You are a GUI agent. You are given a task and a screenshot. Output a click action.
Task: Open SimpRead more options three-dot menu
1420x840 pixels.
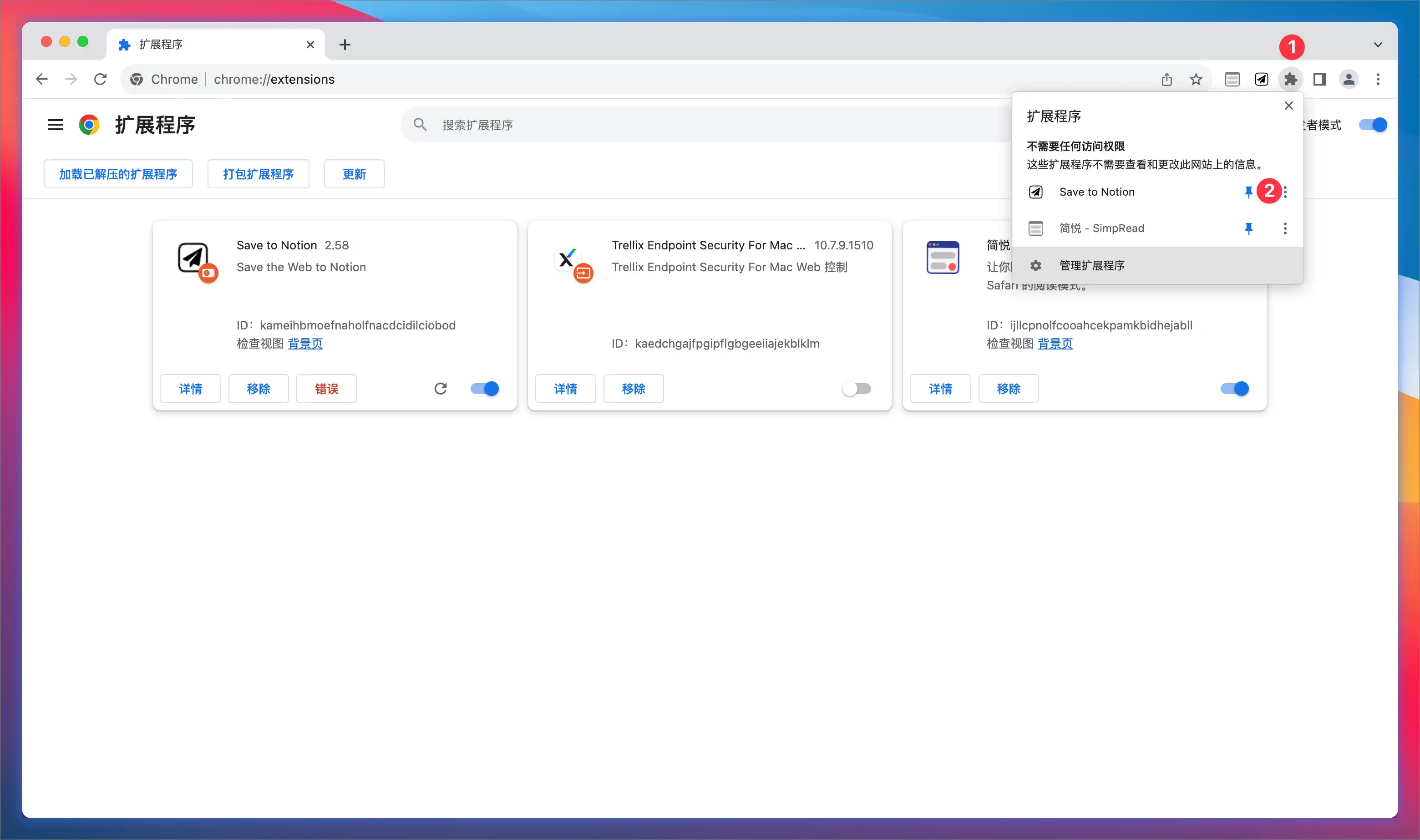click(1285, 228)
